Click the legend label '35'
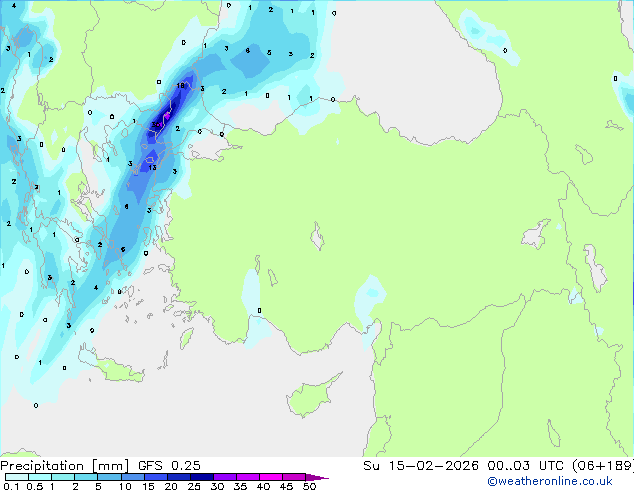Screen dimensions: 634x490 (x=240, y=486)
